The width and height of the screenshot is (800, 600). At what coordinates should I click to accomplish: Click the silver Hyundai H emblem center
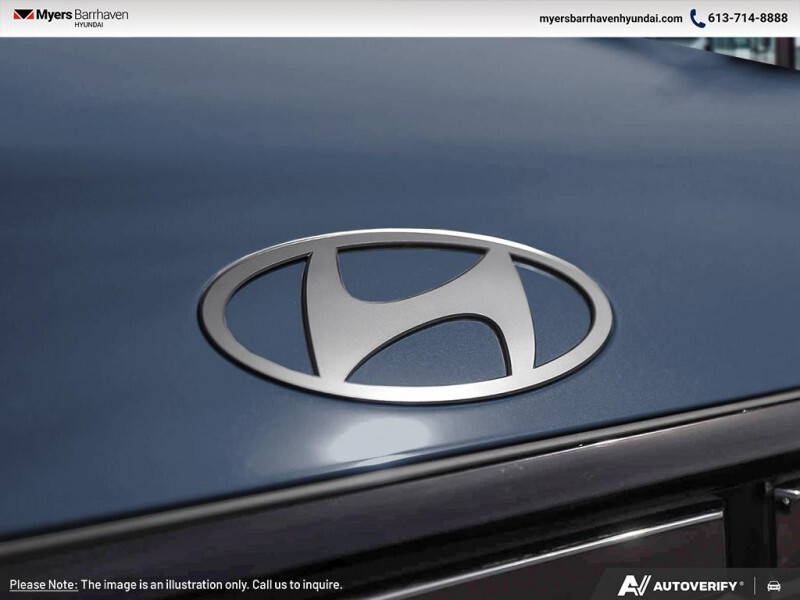[x=406, y=312]
